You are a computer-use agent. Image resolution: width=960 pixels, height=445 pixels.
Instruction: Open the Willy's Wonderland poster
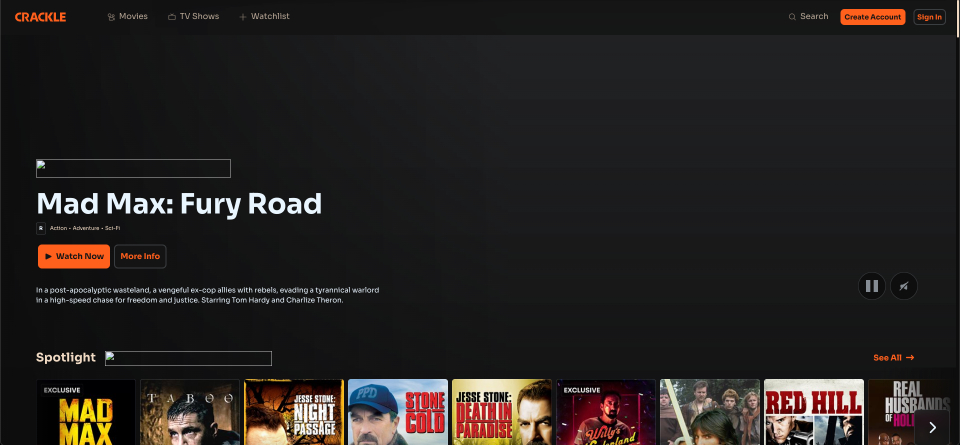(606, 412)
